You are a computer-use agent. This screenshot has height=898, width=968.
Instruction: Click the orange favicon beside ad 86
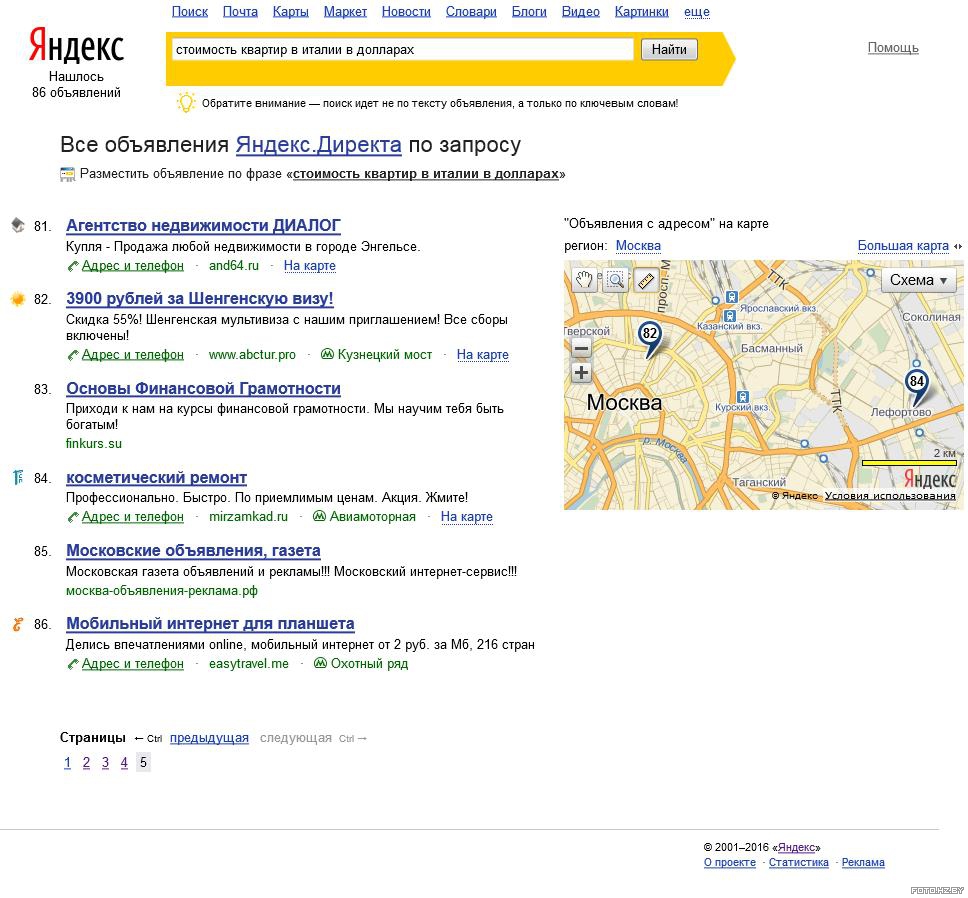[18, 624]
